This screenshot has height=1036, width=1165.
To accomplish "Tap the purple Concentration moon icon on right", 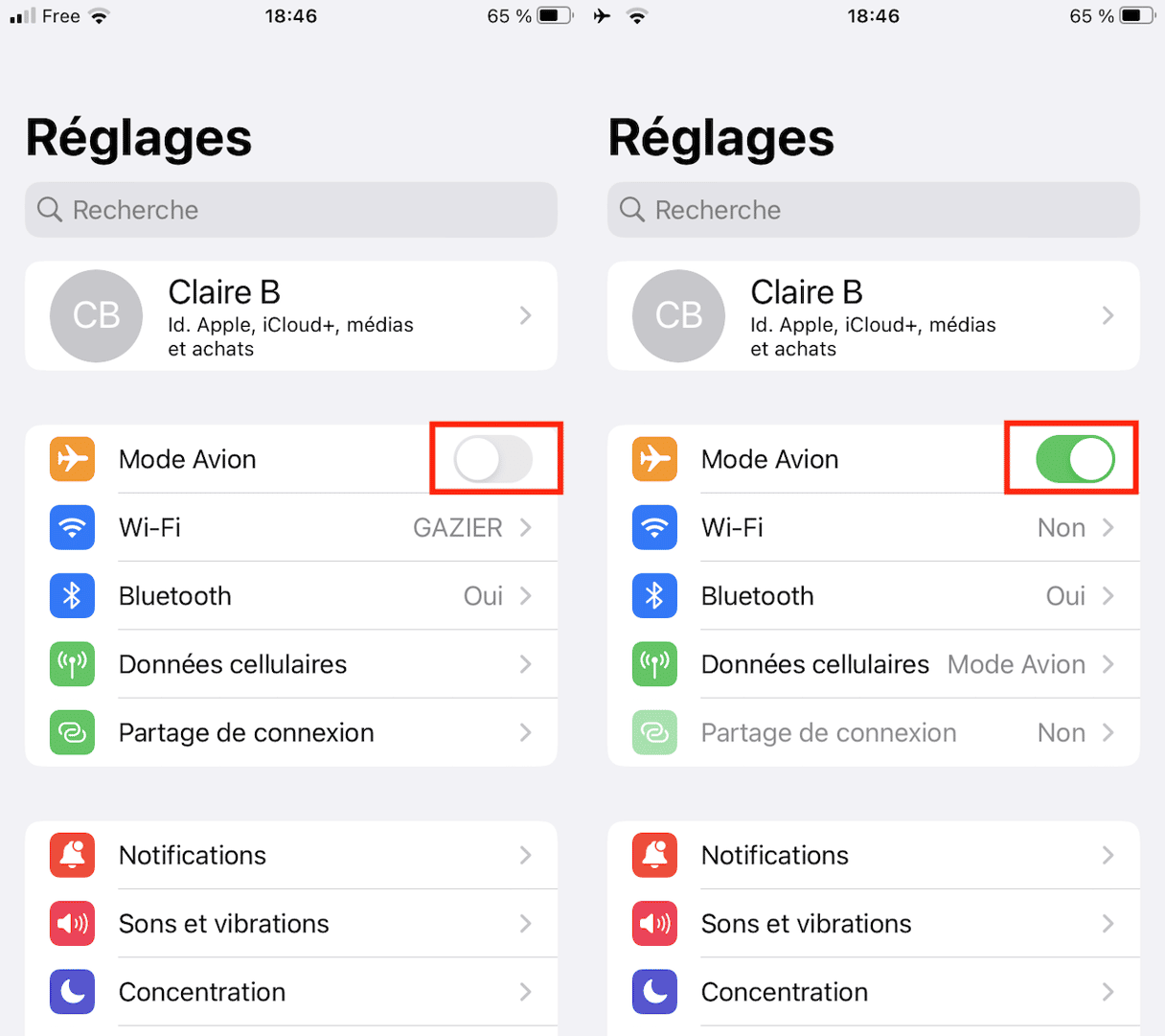I will pos(654,992).
